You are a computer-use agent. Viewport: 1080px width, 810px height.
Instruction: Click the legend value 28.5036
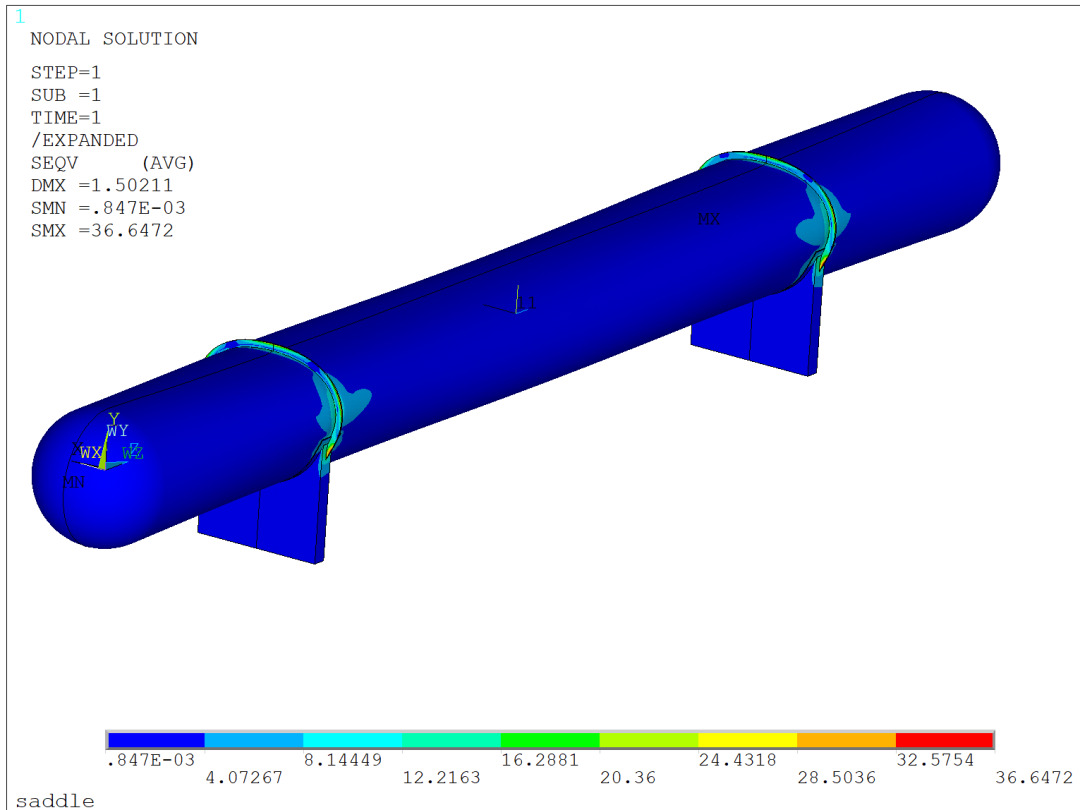click(836, 778)
